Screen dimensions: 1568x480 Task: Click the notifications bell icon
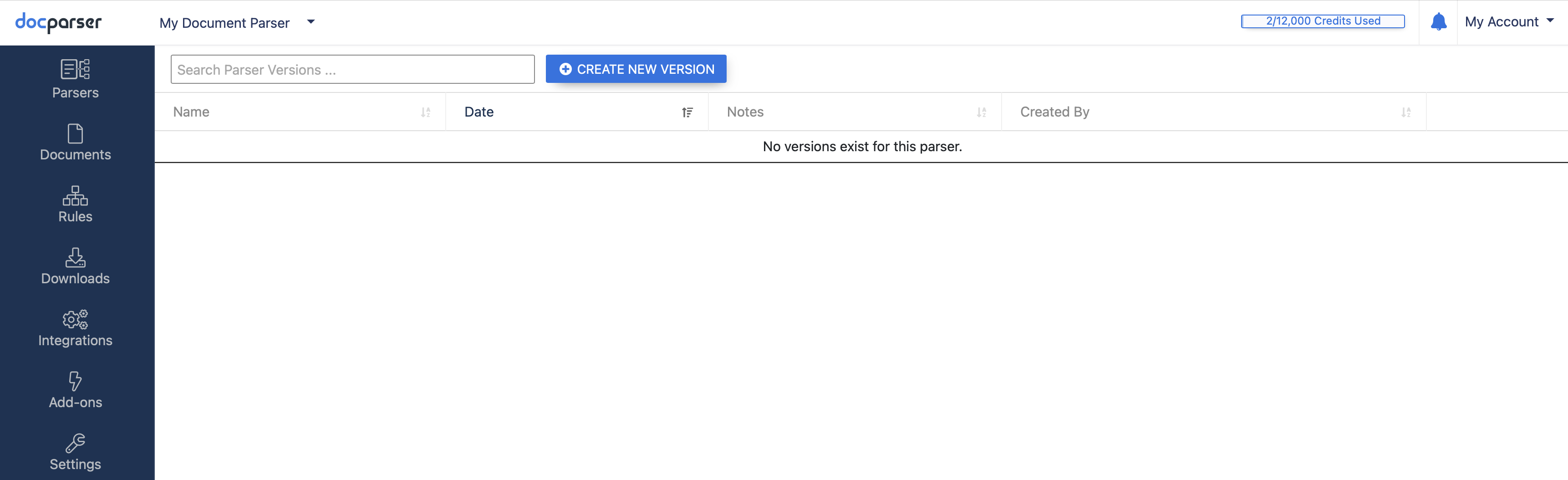[1438, 22]
